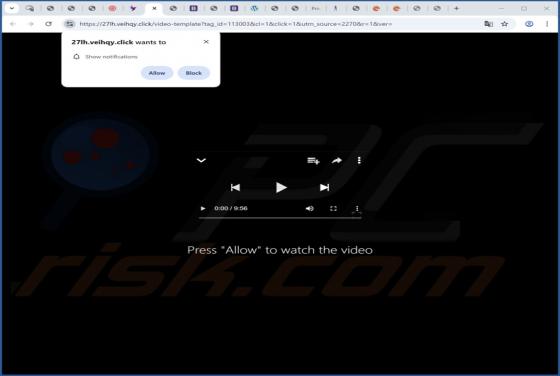Play the video with the large button
560x376 pixels.
[281, 187]
